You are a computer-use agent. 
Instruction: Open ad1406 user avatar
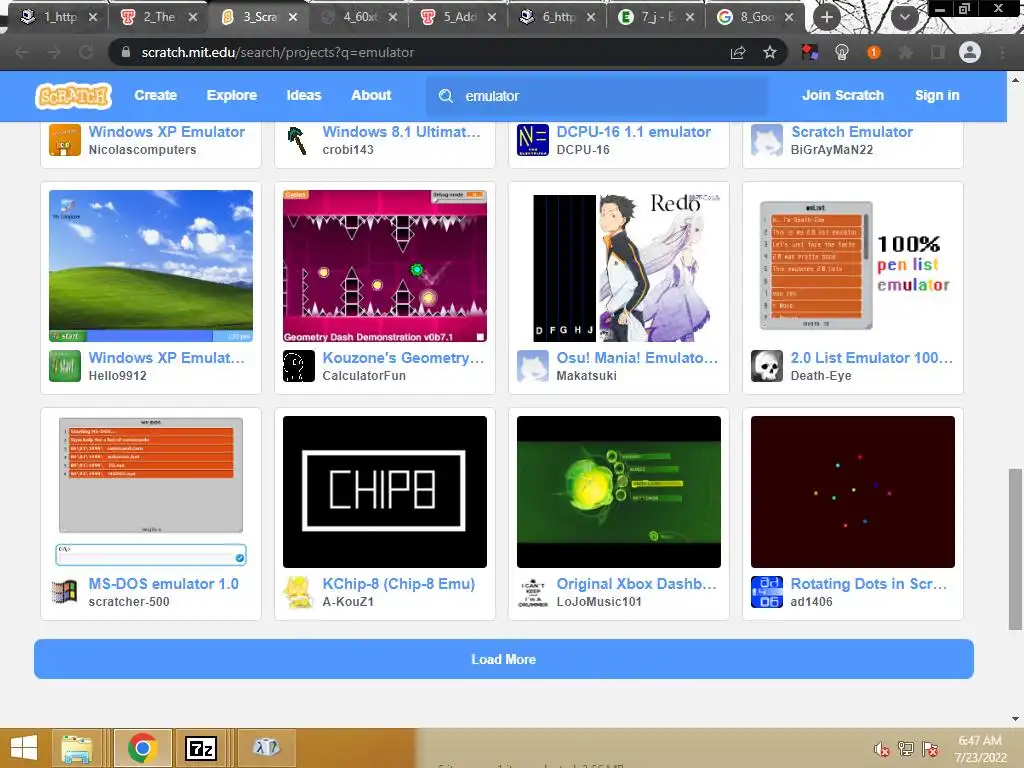click(x=767, y=592)
